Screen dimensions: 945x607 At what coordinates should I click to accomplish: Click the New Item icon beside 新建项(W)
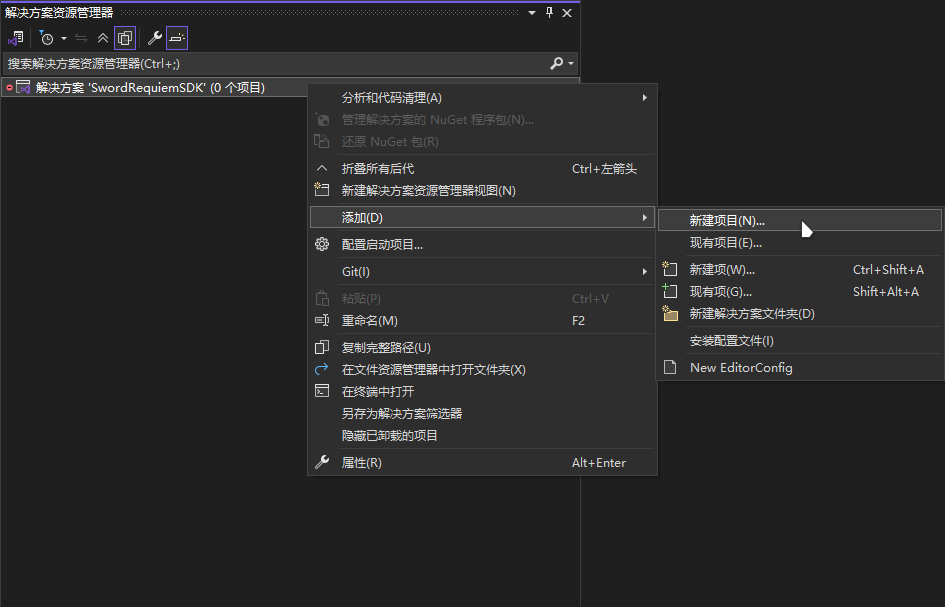(671, 269)
